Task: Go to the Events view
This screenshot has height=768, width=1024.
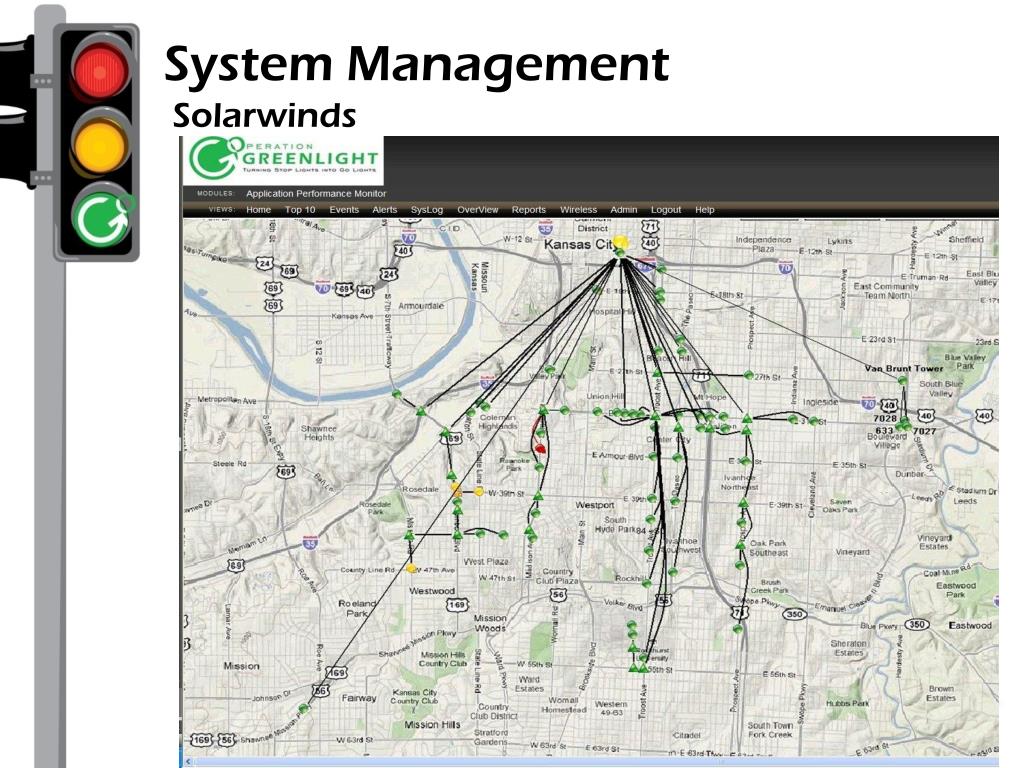Action: click(x=344, y=210)
